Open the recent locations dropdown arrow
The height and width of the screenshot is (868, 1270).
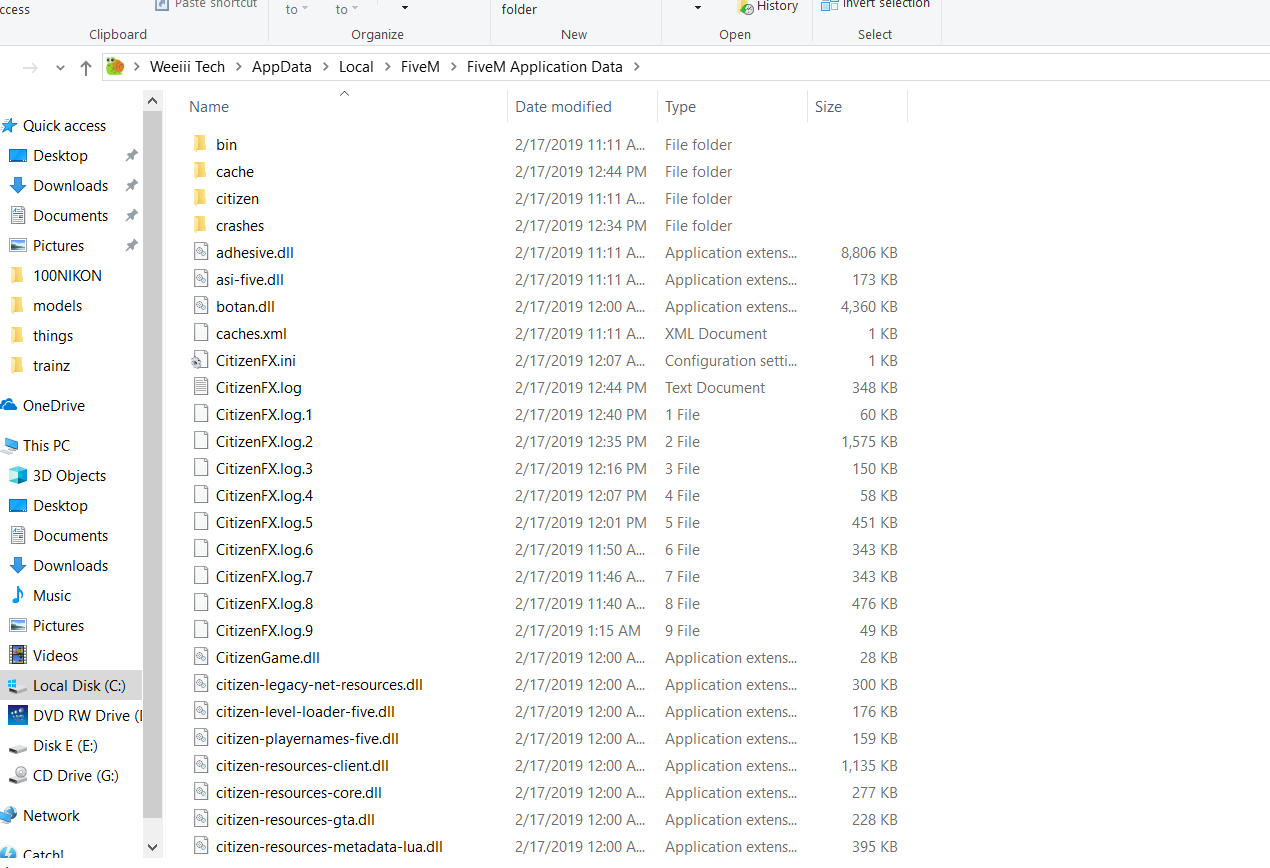[60, 68]
